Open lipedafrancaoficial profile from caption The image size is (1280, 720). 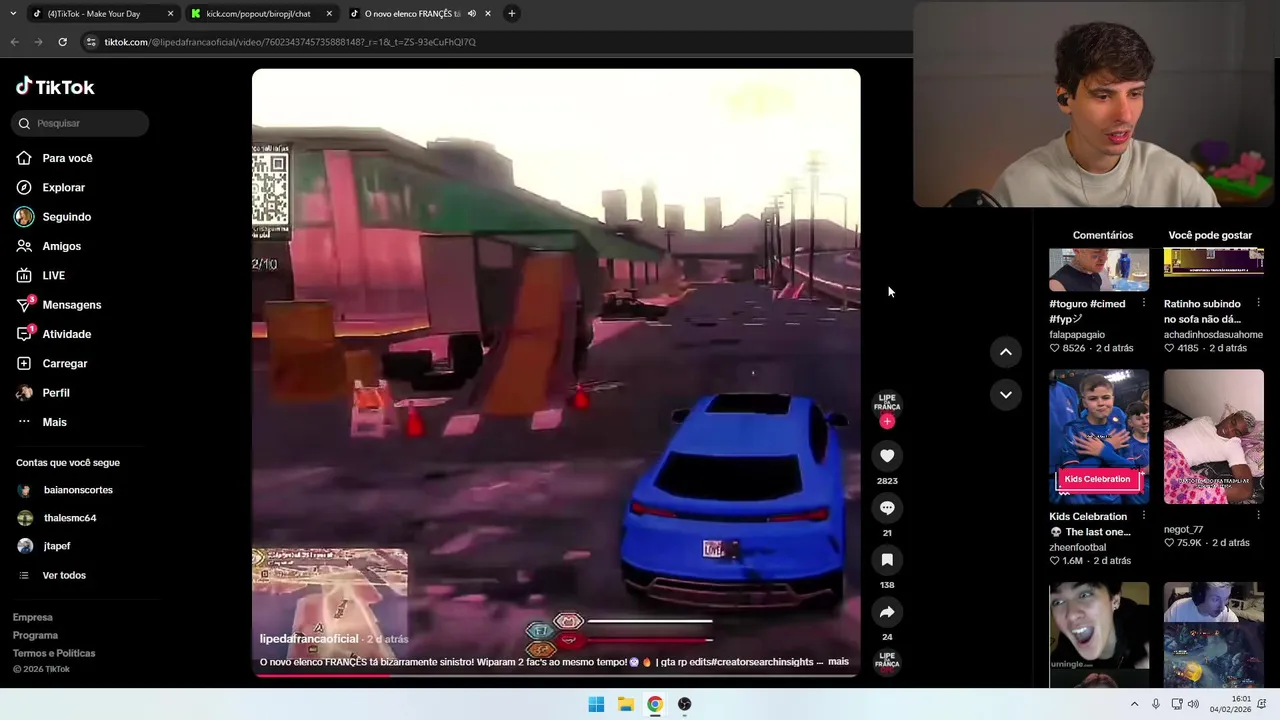pos(309,639)
